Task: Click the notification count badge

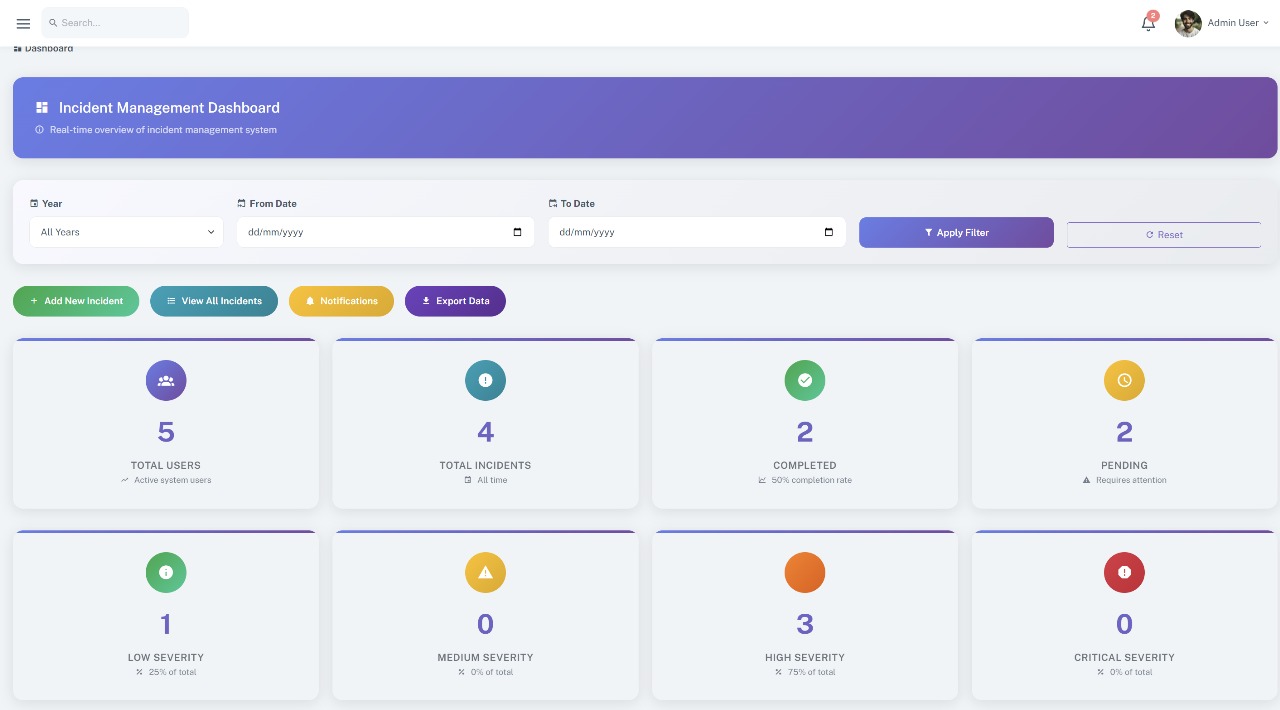Action: point(1152,15)
